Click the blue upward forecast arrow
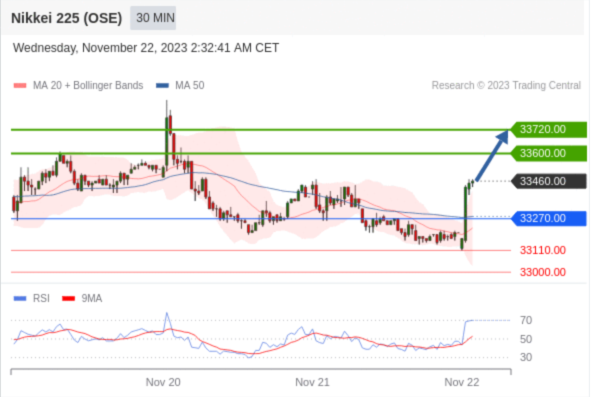 tap(492, 155)
